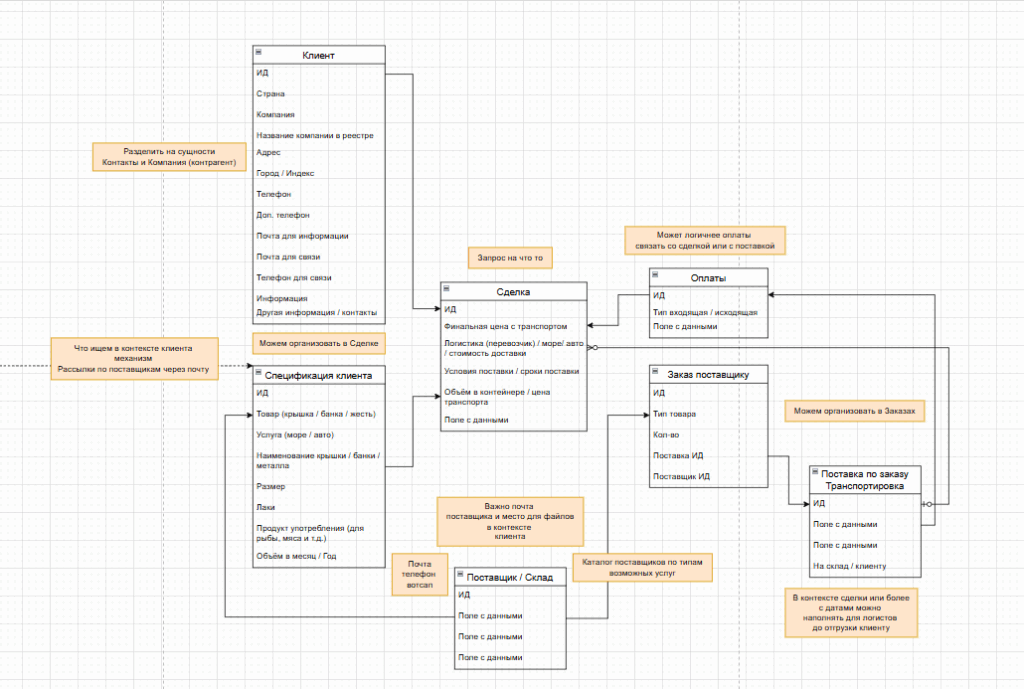
Task: Select the Клиент table header
Action: 318,54
